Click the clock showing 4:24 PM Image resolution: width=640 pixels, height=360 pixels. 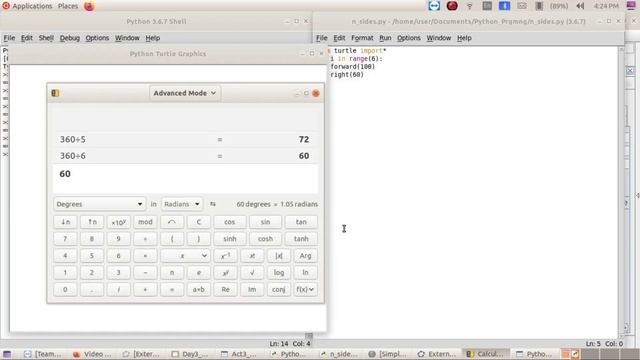(x=606, y=6)
